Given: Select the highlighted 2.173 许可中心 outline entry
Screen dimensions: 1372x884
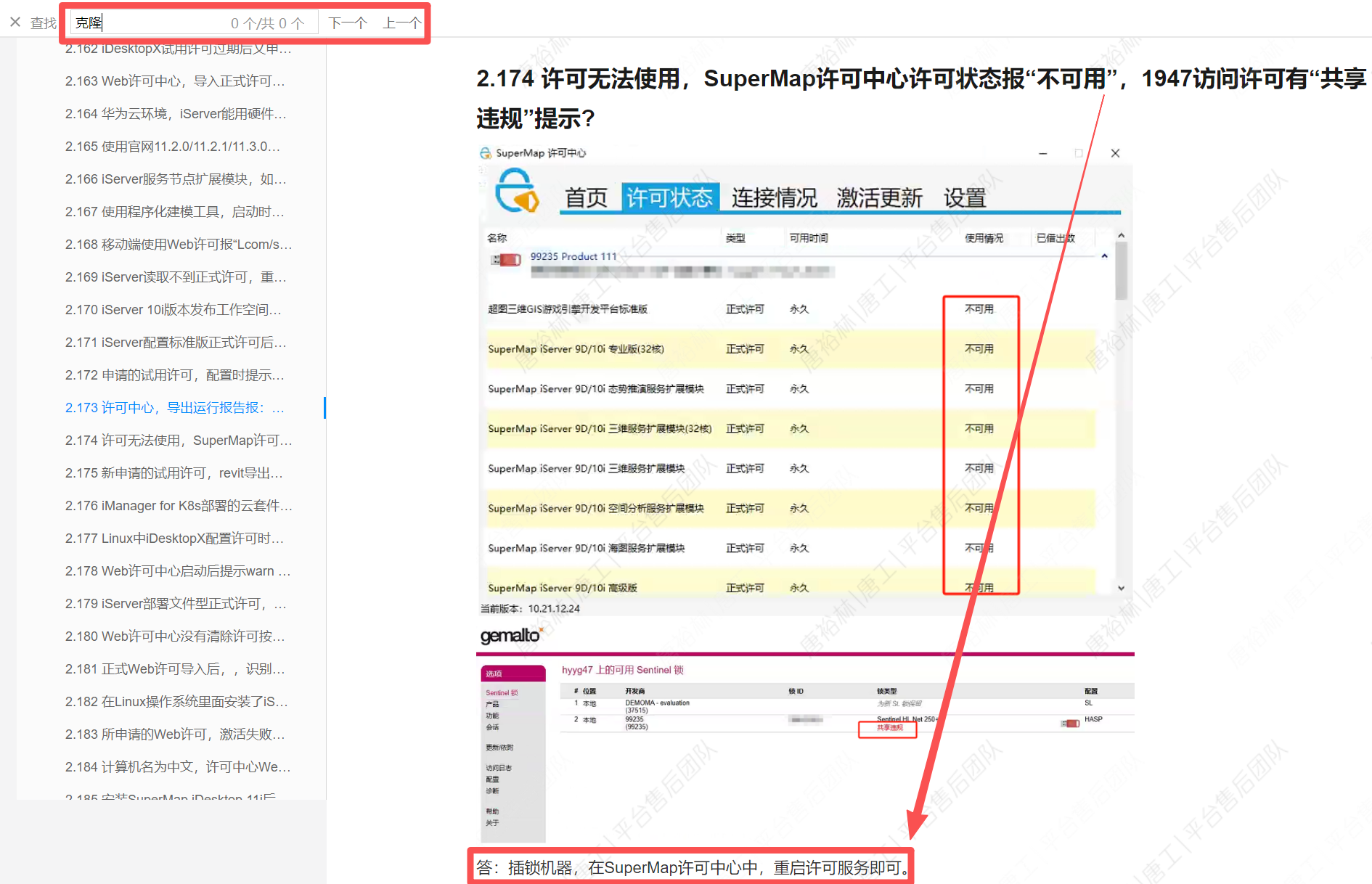Looking at the screenshot, I should pos(174,408).
